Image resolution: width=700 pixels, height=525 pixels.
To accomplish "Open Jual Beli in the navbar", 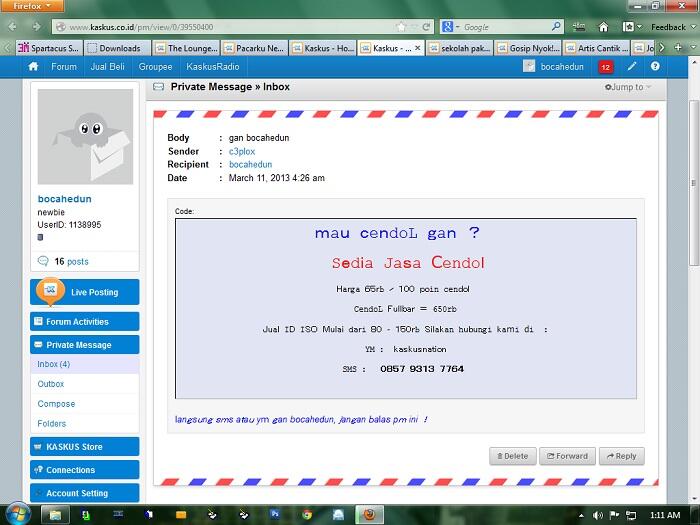I will coord(107,67).
